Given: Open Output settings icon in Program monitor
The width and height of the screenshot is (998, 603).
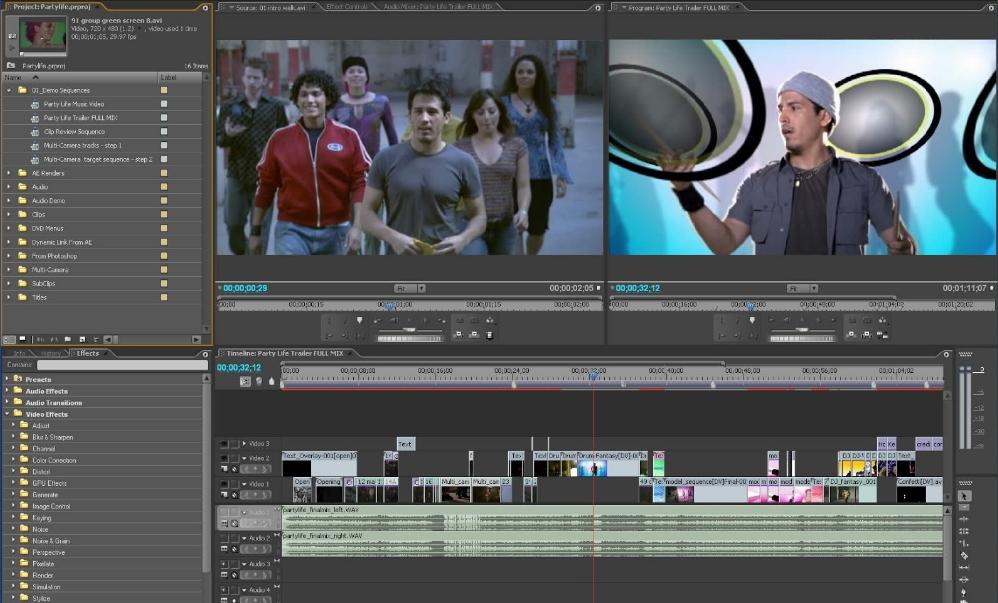Looking at the screenshot, I should pos(882,320).
